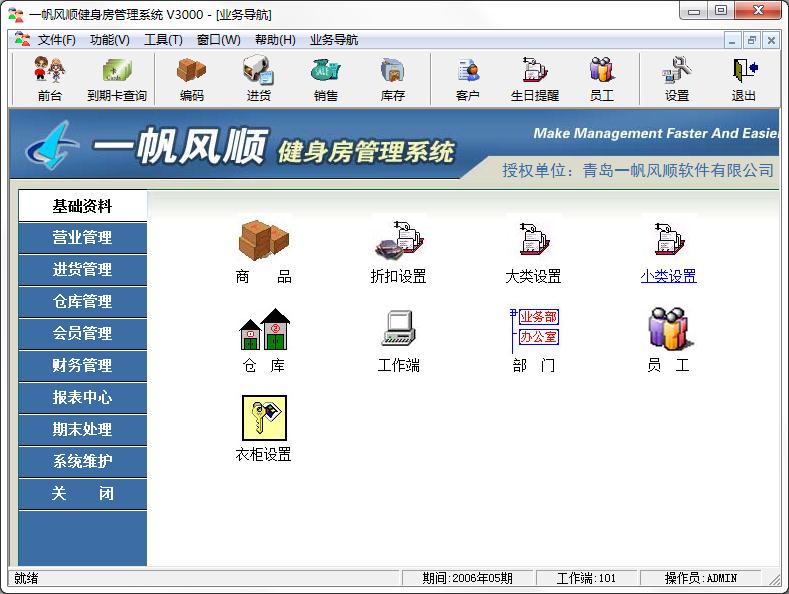Open the 折扣设置 discount settings icon
The height and width of the screenshot is (594, 789).
pos(399,238)
